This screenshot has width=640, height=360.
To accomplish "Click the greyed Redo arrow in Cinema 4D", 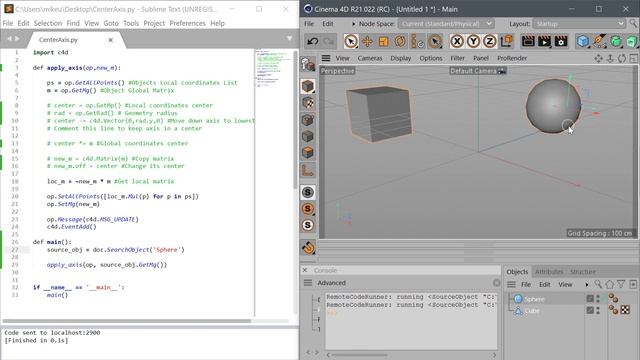I will tap(329, 41).
